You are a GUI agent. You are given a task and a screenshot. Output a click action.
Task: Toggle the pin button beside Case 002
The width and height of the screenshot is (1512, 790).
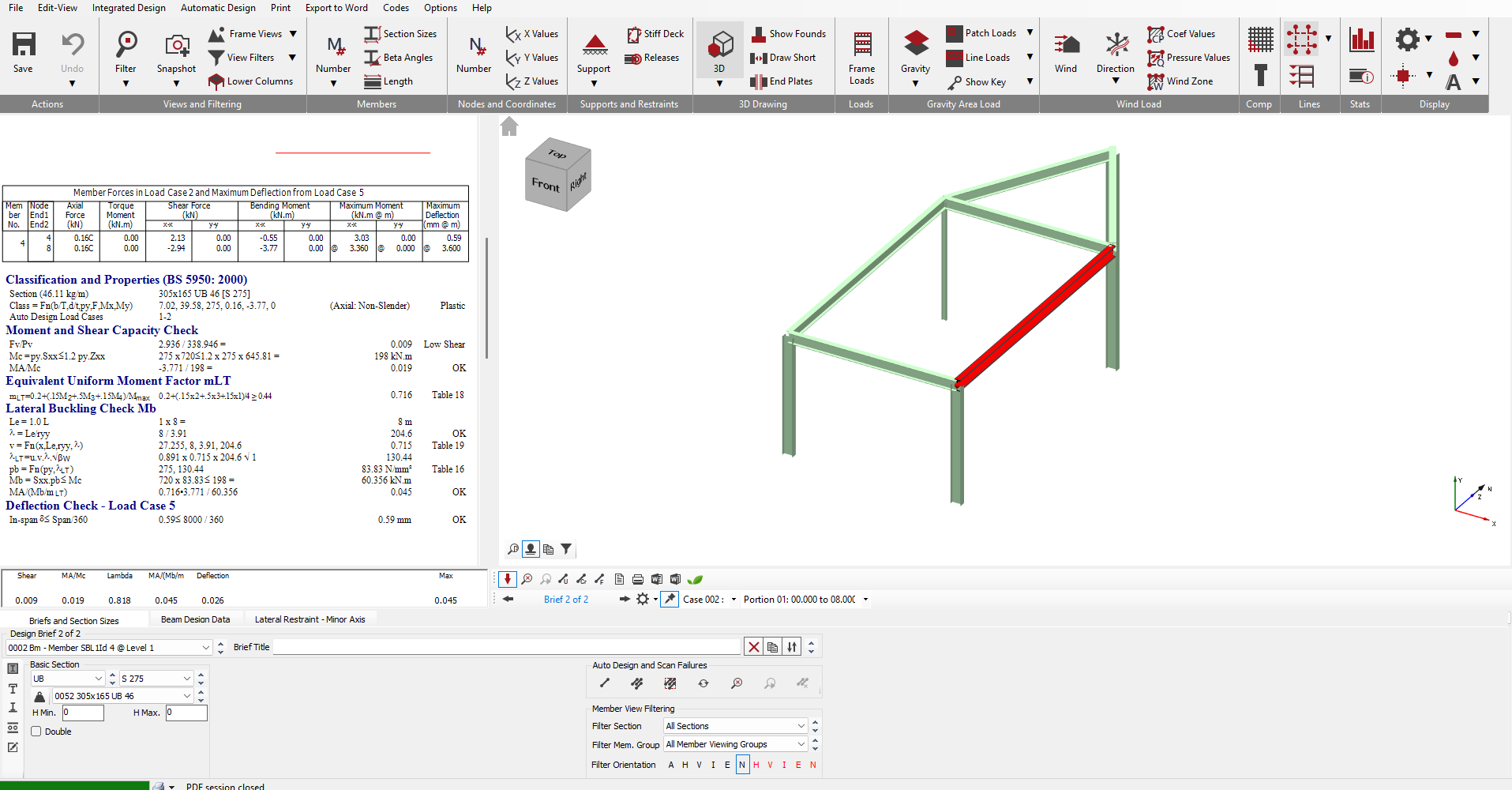click(670, 600)
